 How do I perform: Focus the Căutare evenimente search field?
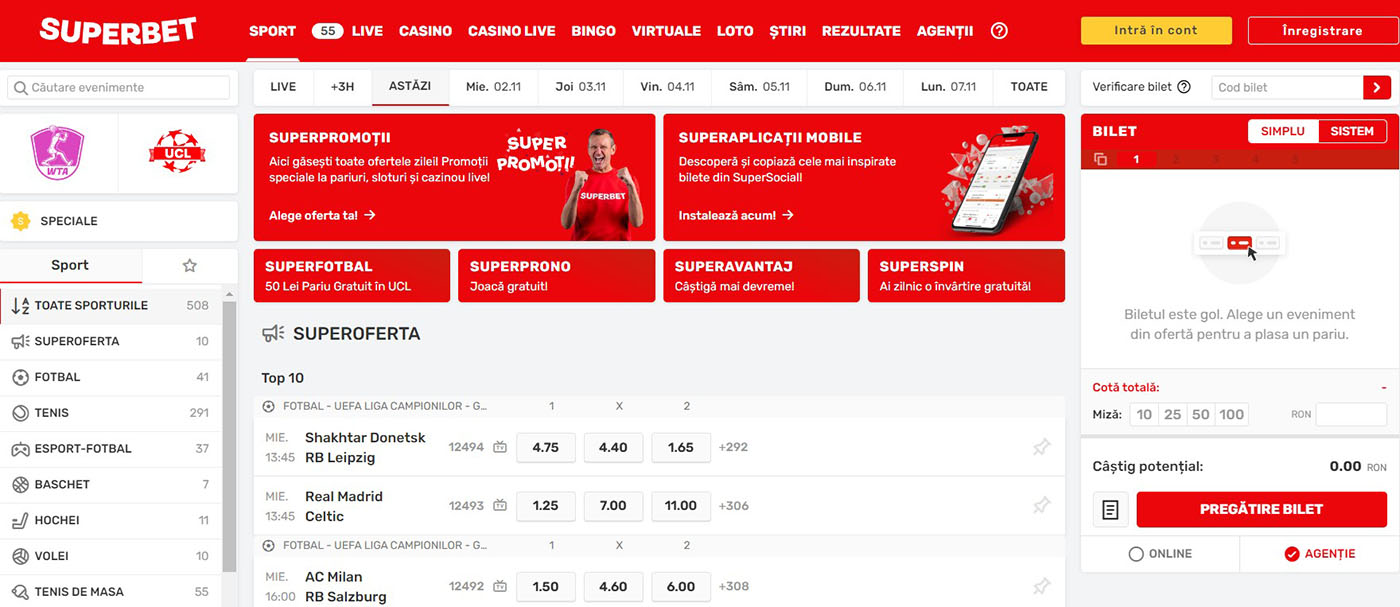(119, 87)
